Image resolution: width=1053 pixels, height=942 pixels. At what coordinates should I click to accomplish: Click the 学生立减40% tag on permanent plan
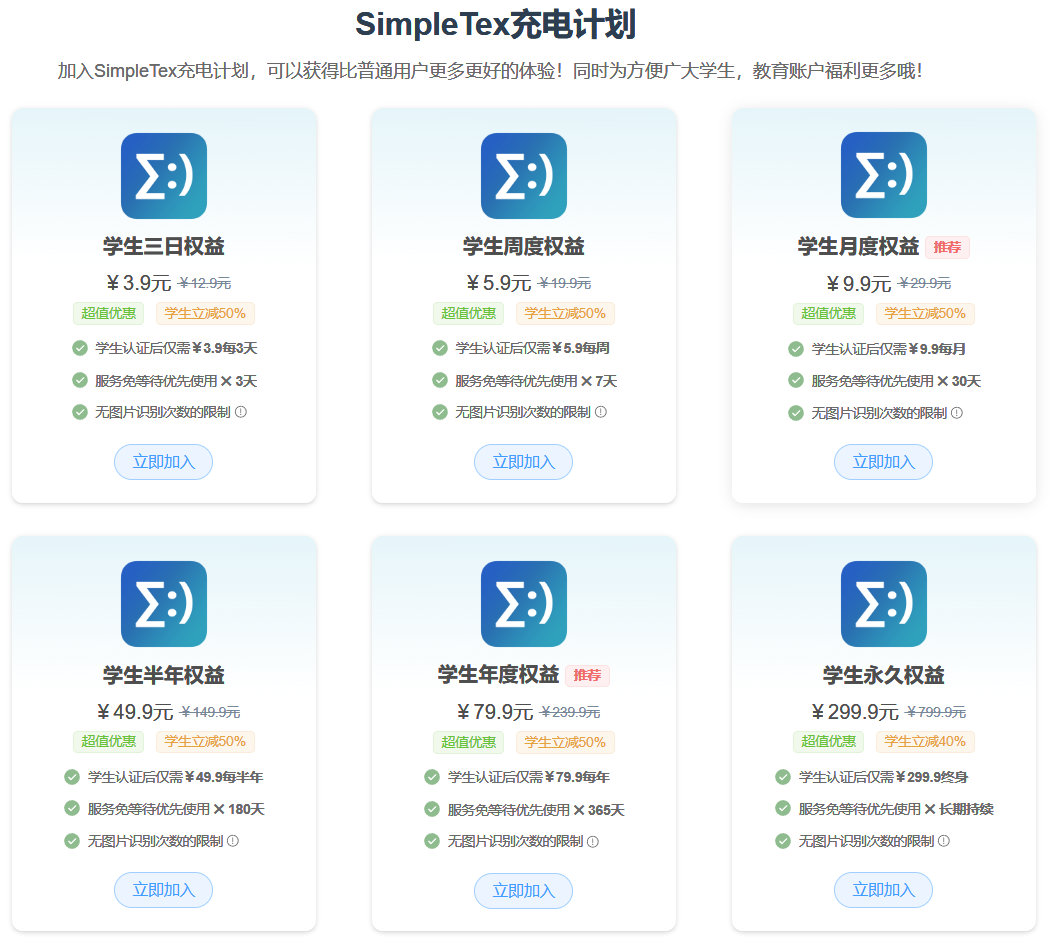tap(925, 742)
